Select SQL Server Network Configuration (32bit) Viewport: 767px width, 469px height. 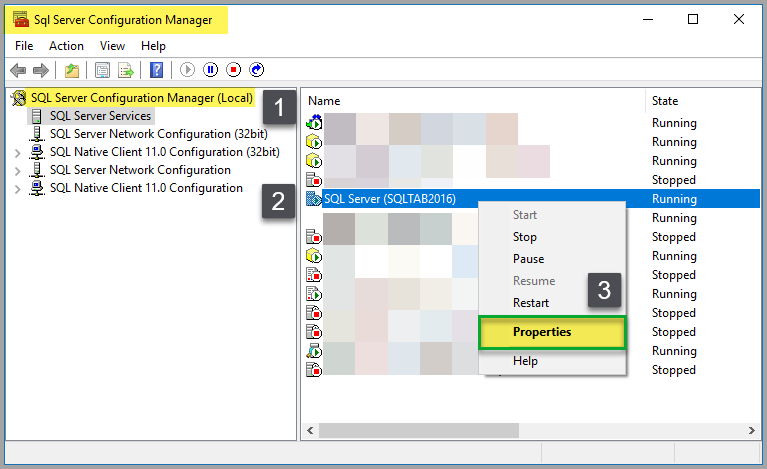(158, 134)
